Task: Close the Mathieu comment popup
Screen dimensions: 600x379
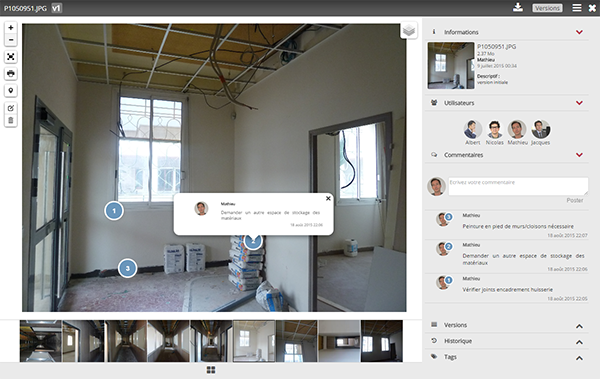Action: [x=328, y=198]
